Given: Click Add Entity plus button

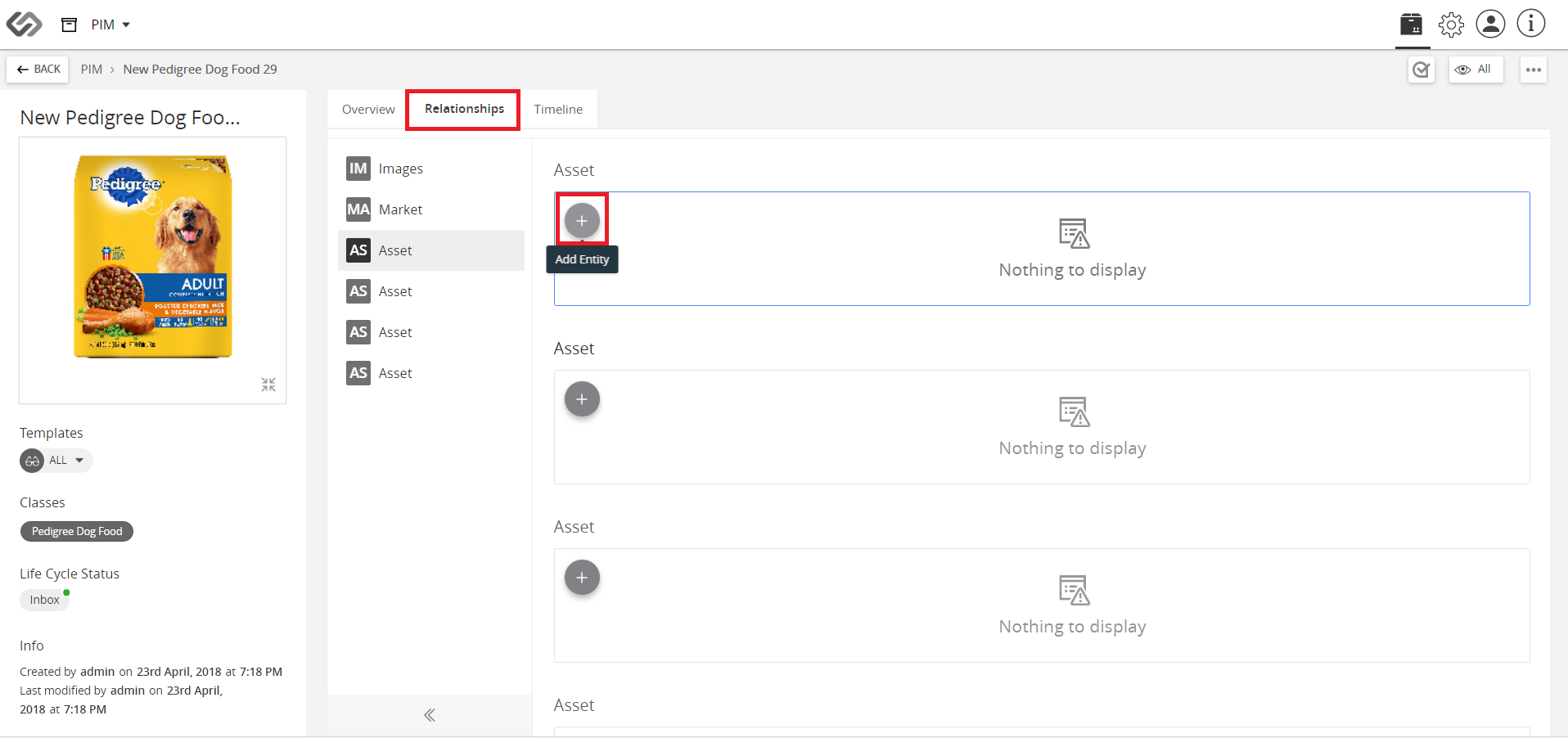Looking at the screenshot, I should pos(582,221).
